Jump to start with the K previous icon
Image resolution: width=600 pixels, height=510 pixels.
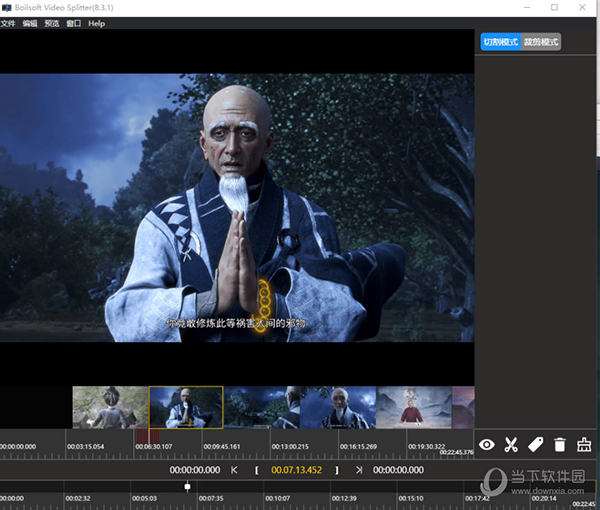234,470
